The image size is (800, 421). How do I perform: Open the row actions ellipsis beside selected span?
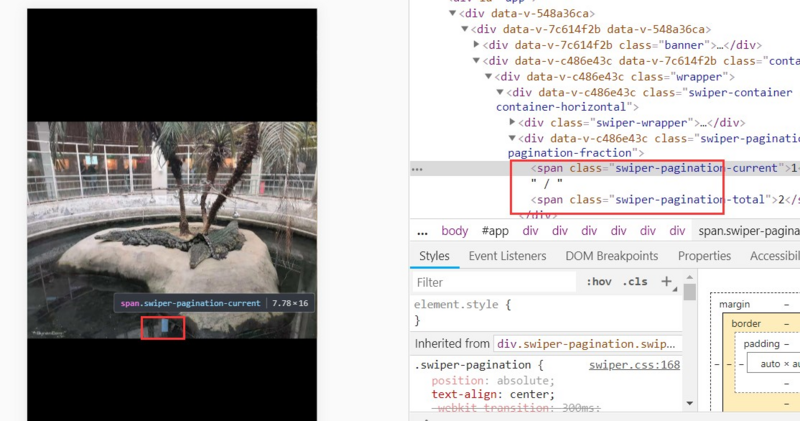[x=417, y=169]
